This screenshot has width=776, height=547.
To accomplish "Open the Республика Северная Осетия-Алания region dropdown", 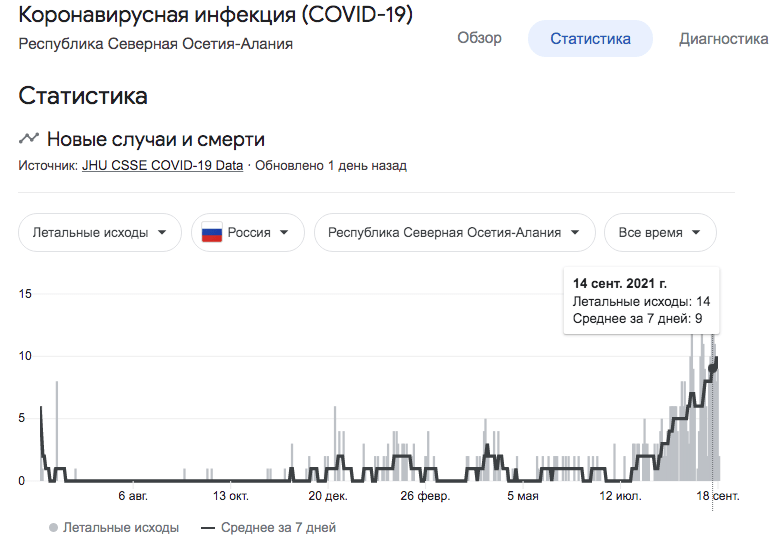I will [x=454, y=233].
